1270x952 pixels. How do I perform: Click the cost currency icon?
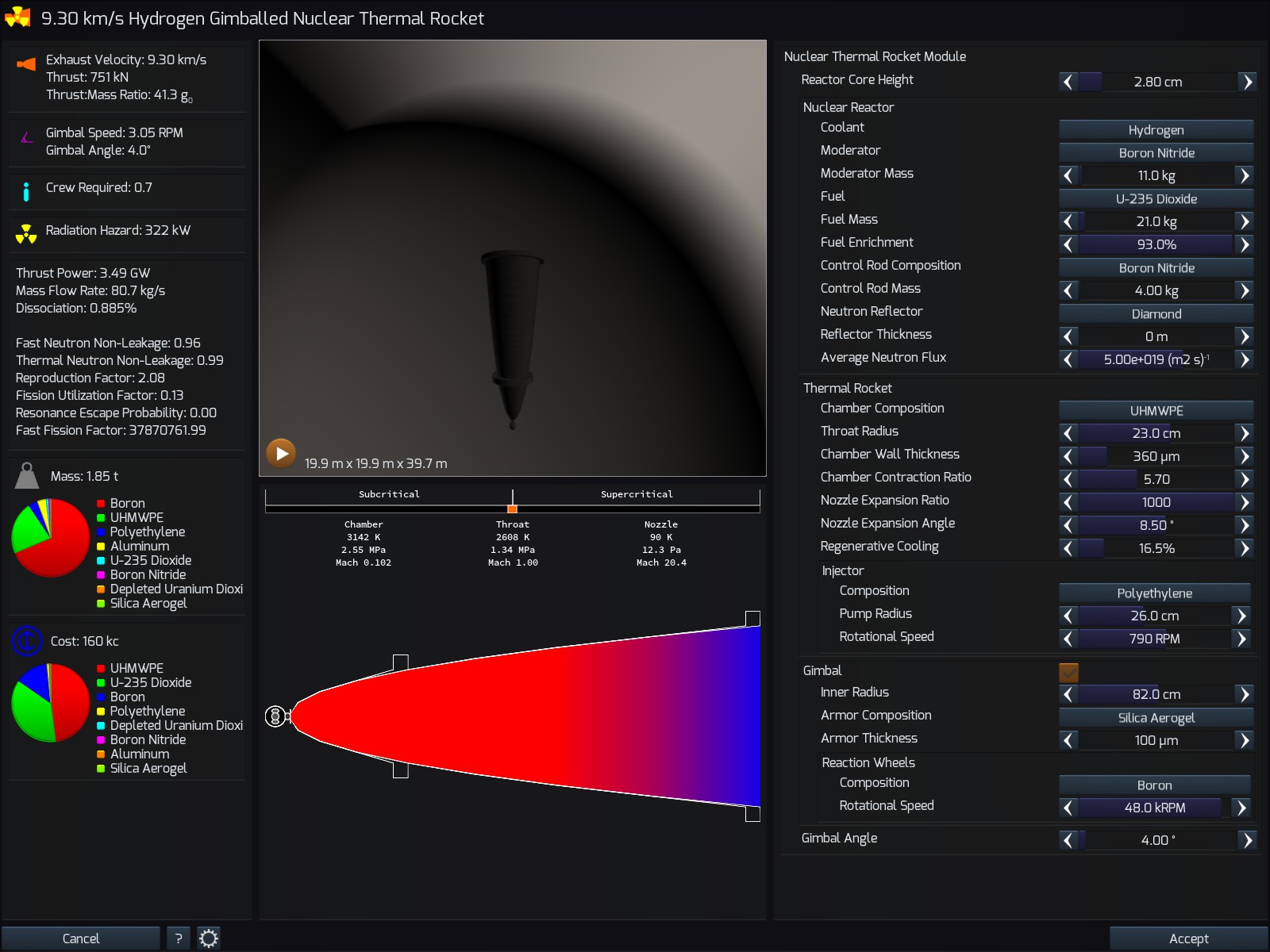coord(27,641)
